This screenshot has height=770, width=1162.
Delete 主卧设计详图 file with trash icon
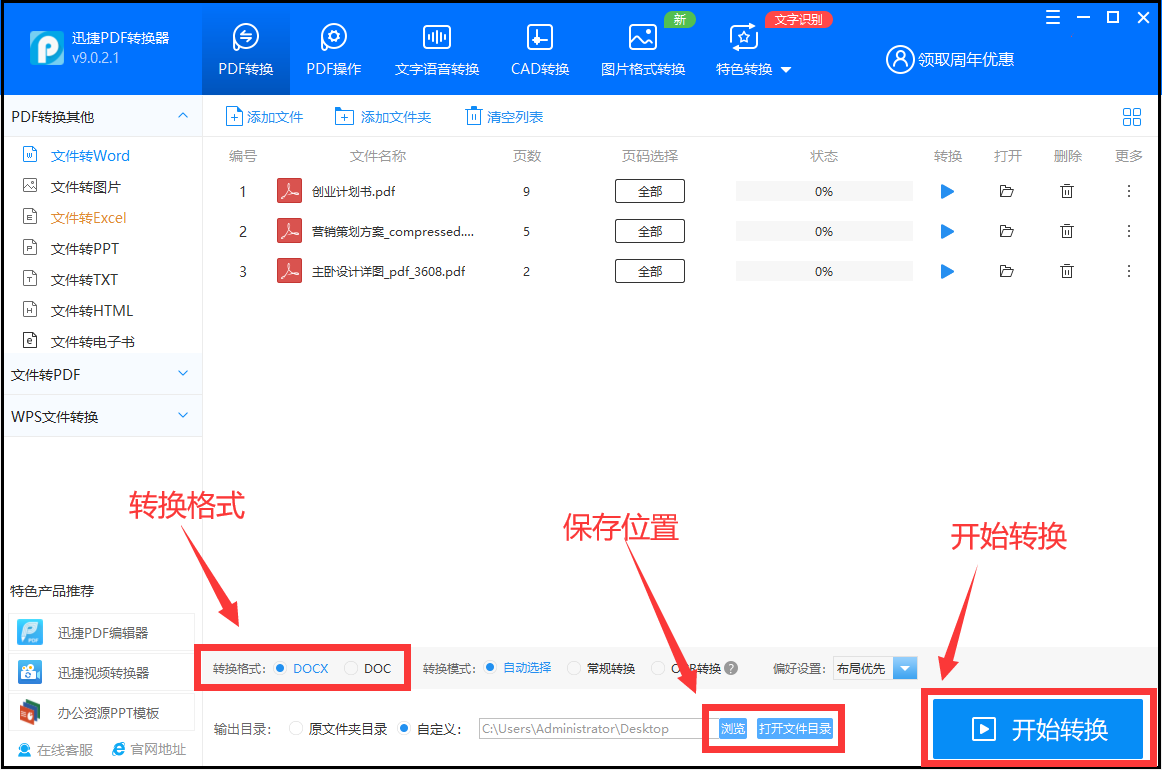point(1066,271)
